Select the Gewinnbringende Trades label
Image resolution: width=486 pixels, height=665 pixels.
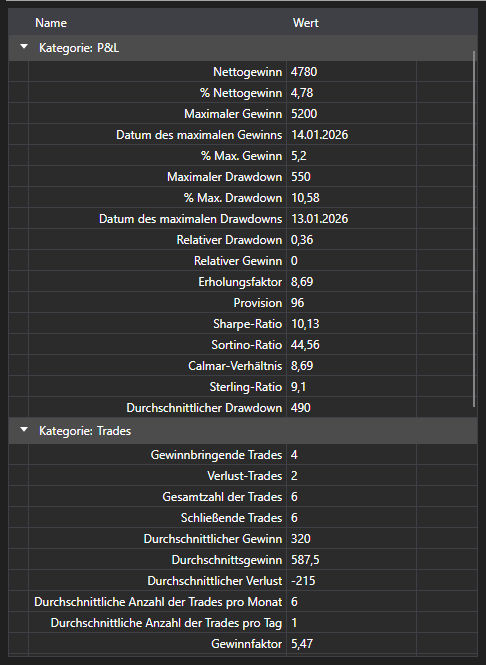(216, 455)
